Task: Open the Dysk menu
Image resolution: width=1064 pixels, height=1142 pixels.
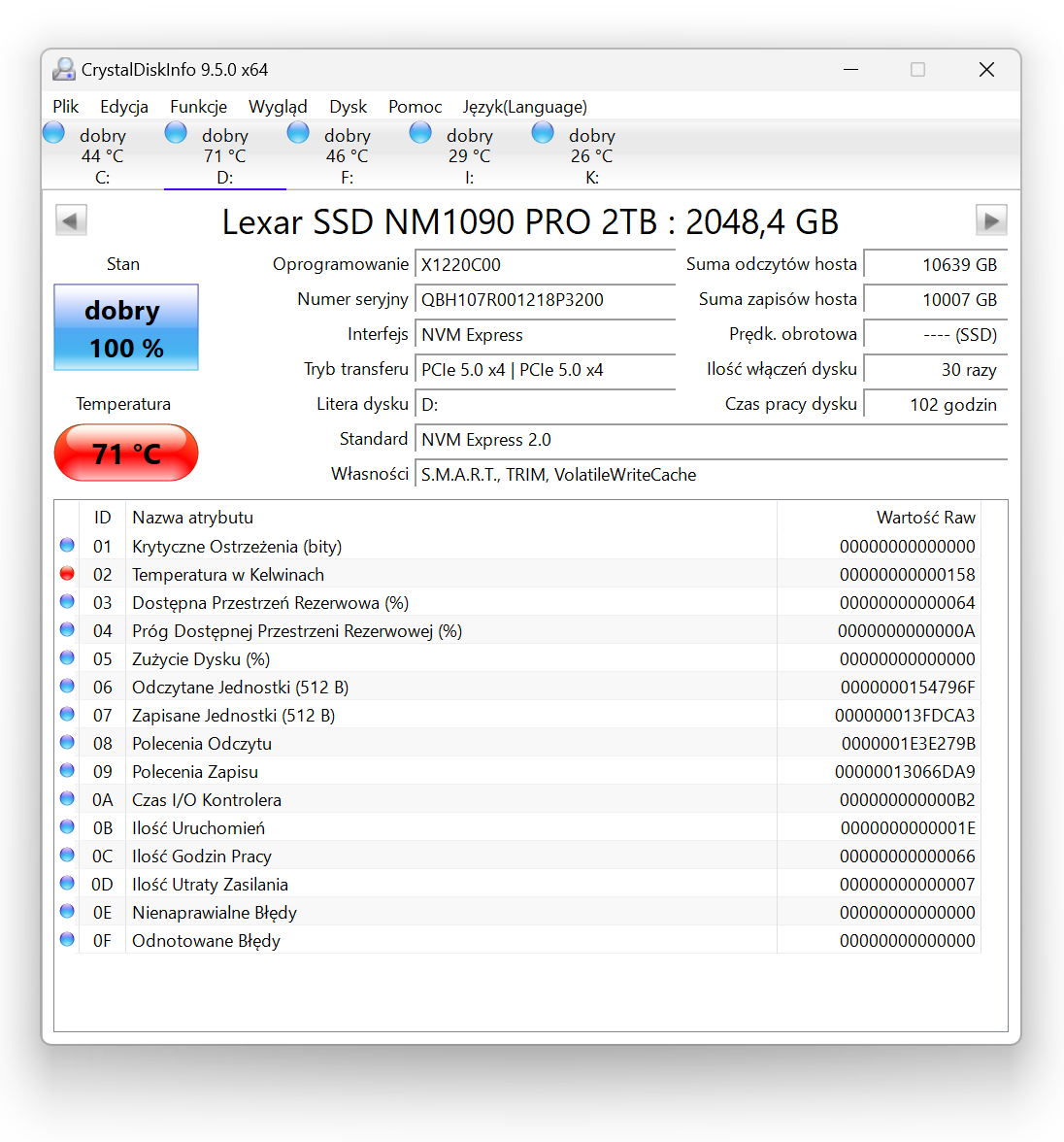Action: (348, 107)
